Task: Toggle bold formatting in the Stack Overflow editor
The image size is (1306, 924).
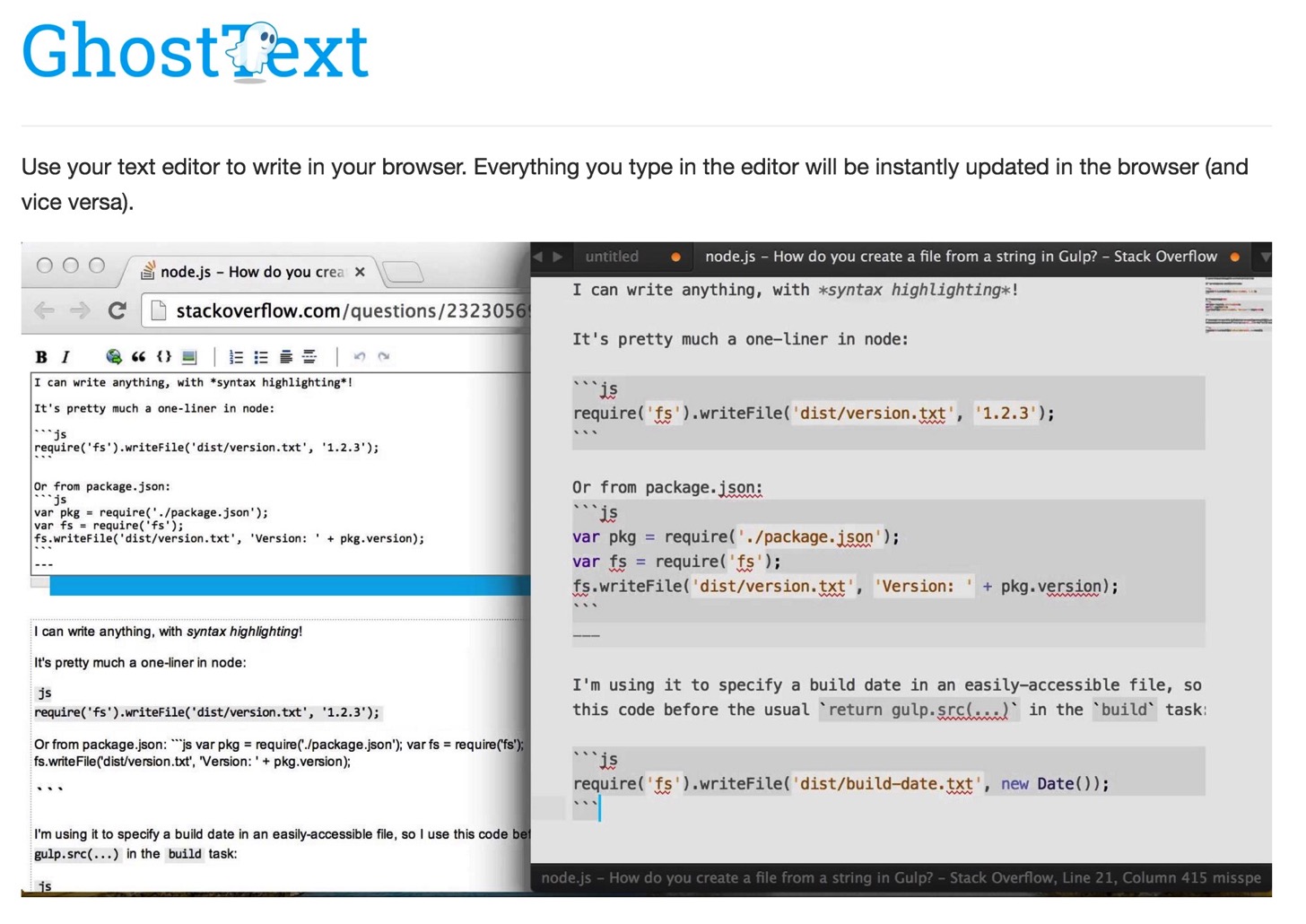Action: 41,357
